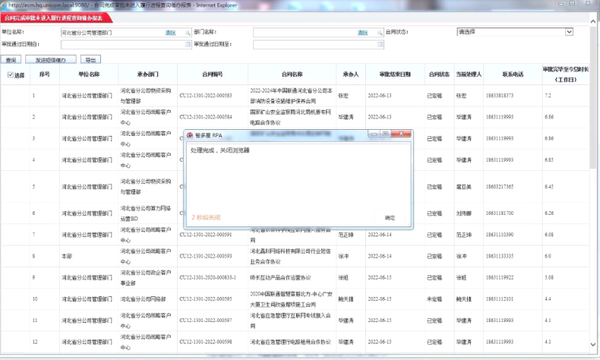Click the 审批结束日期 column header
Image resolution: width=600 pixels, height=360 pixels.
click(x=395, y=74)
